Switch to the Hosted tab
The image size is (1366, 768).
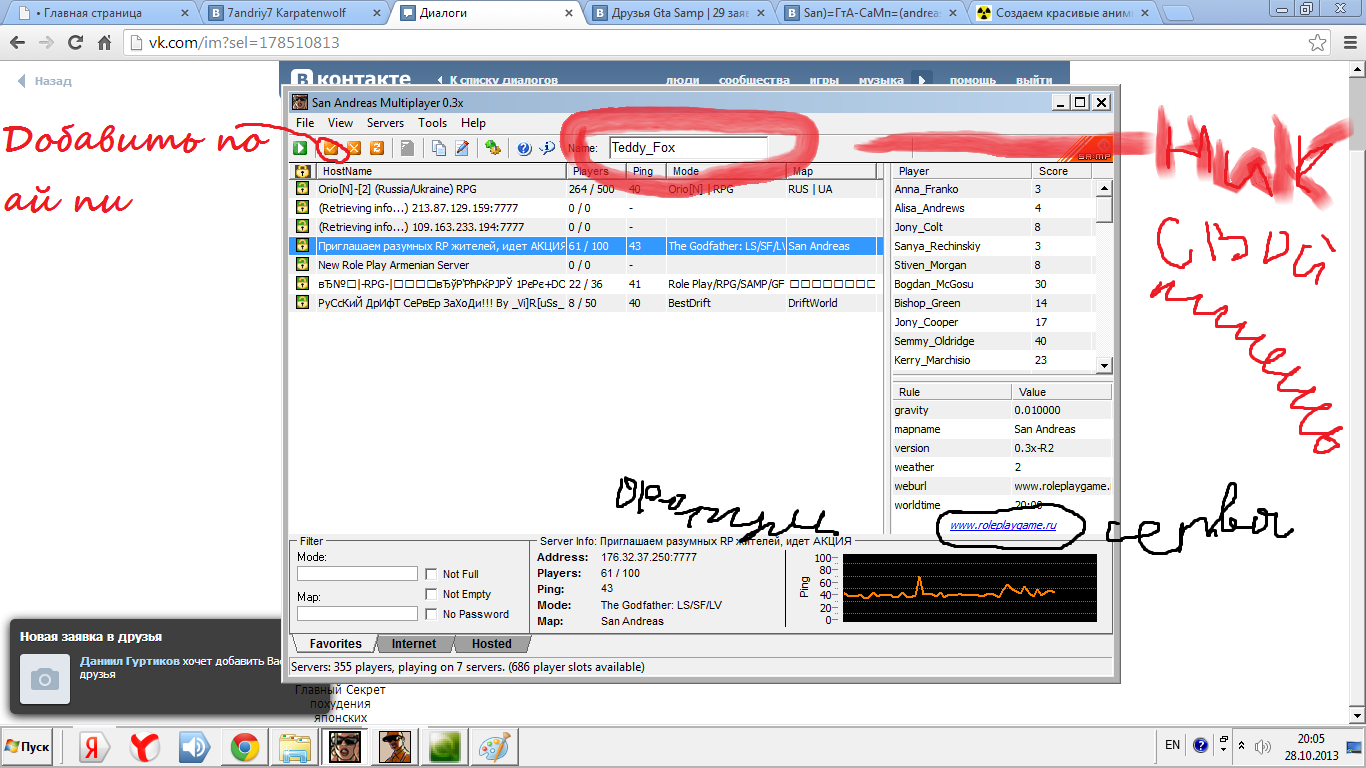[x=492, y=644]
